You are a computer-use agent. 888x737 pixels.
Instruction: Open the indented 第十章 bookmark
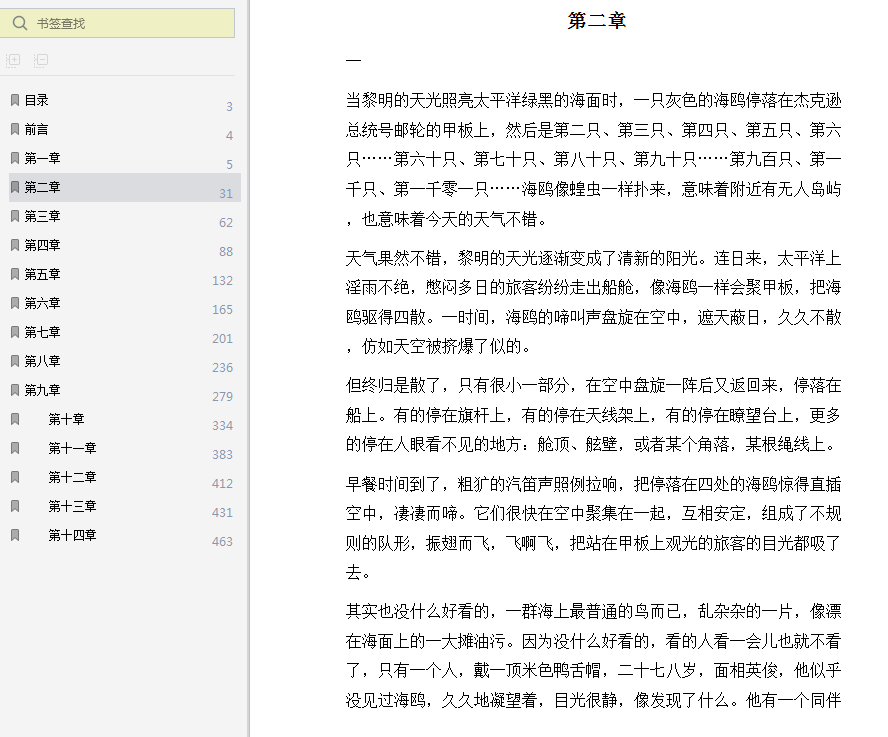(66, 419)
